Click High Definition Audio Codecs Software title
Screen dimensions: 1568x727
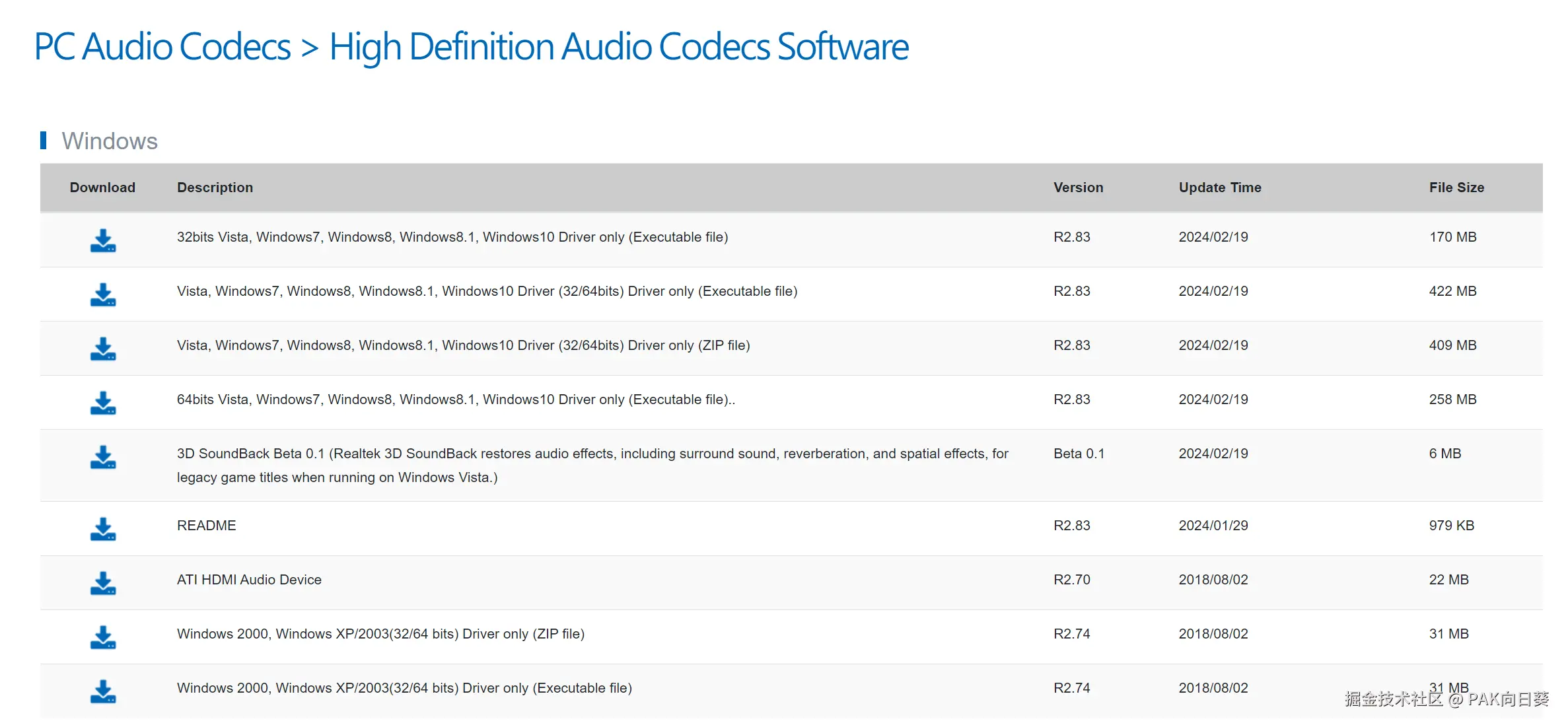[618, 46]
